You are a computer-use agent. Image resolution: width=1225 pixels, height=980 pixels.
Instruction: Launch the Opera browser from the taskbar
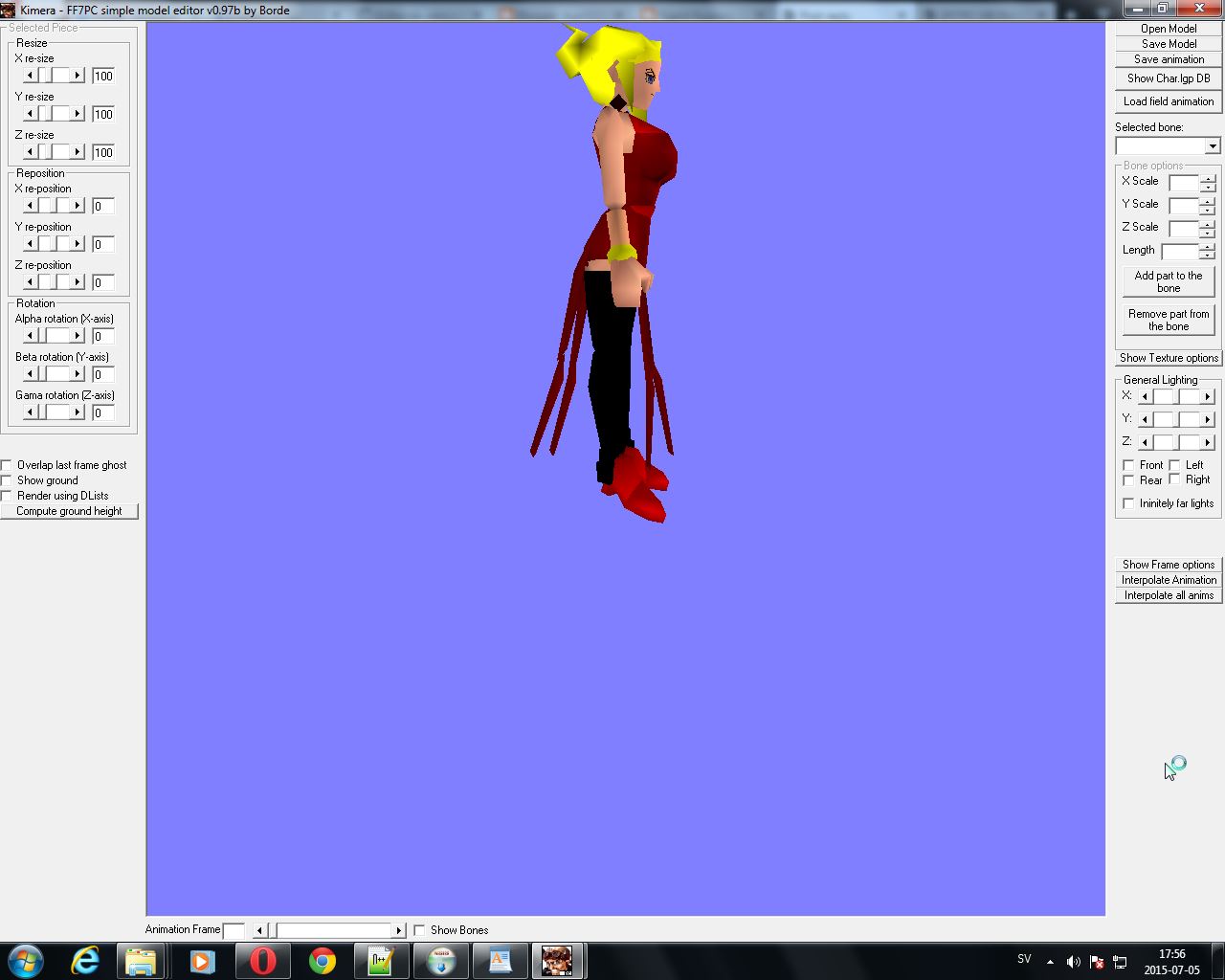tap(262, 961)
